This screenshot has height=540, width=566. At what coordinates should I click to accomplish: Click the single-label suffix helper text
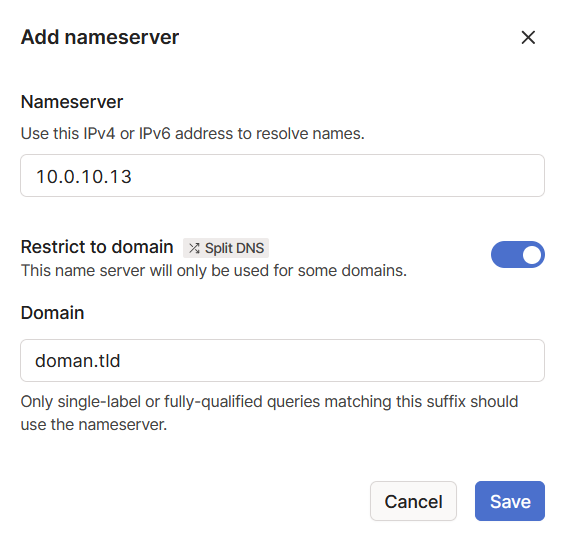pos(269,413)
